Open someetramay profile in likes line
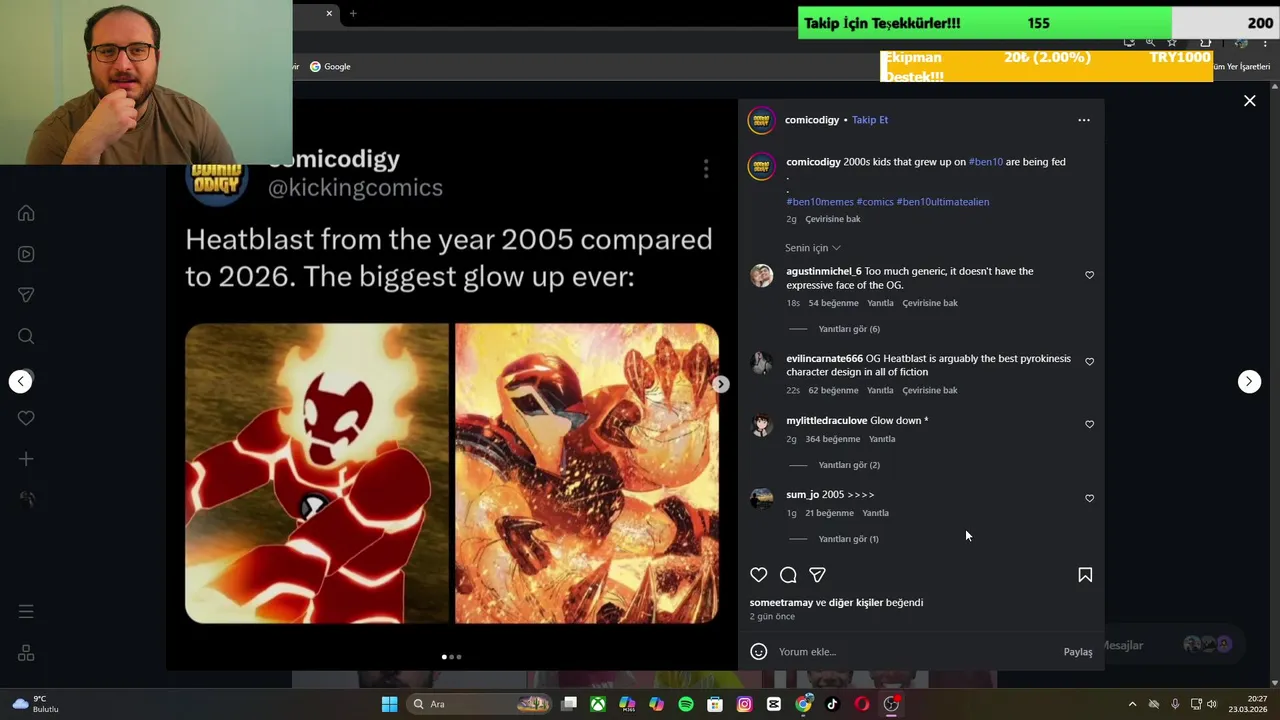1280x720 pixels. (x=782, y=603)
